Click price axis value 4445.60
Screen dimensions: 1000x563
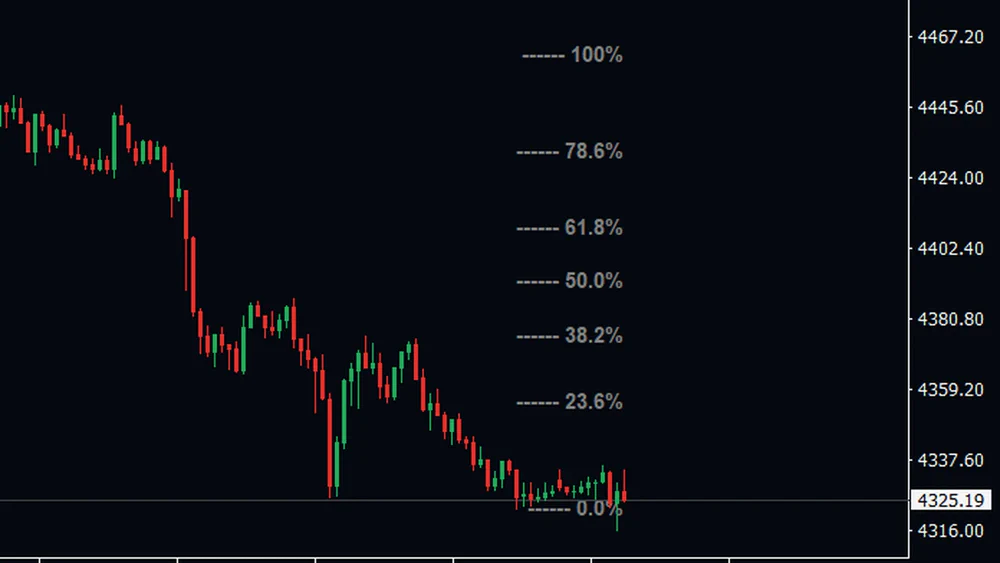[x=950, y=108]
